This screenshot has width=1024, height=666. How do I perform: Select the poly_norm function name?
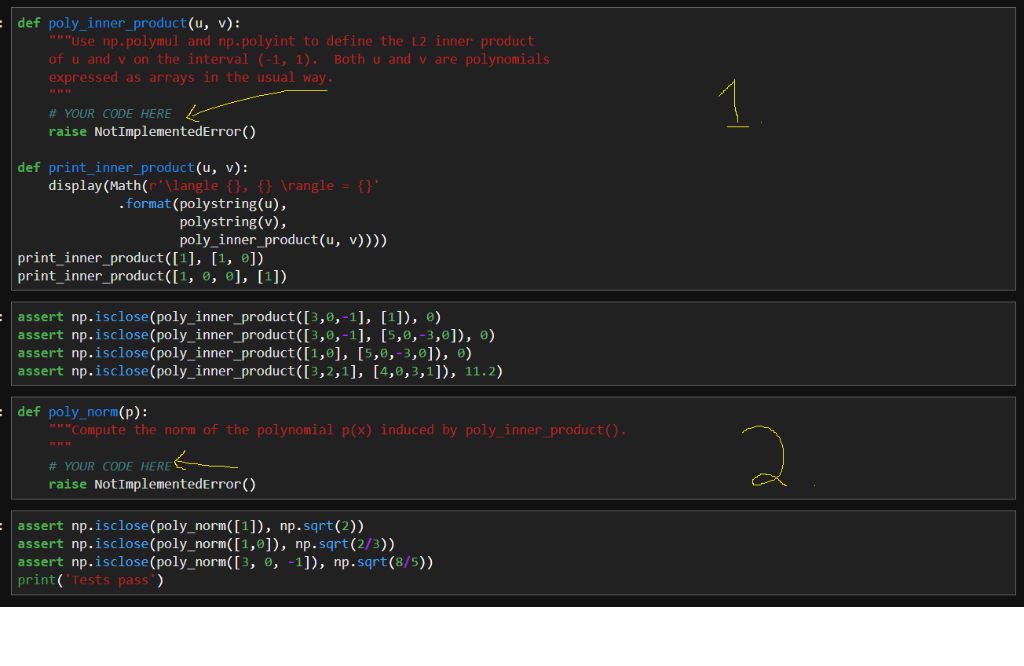83,411
